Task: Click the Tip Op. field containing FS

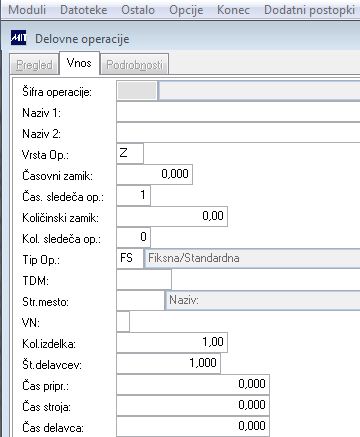Action: (130, 258)
